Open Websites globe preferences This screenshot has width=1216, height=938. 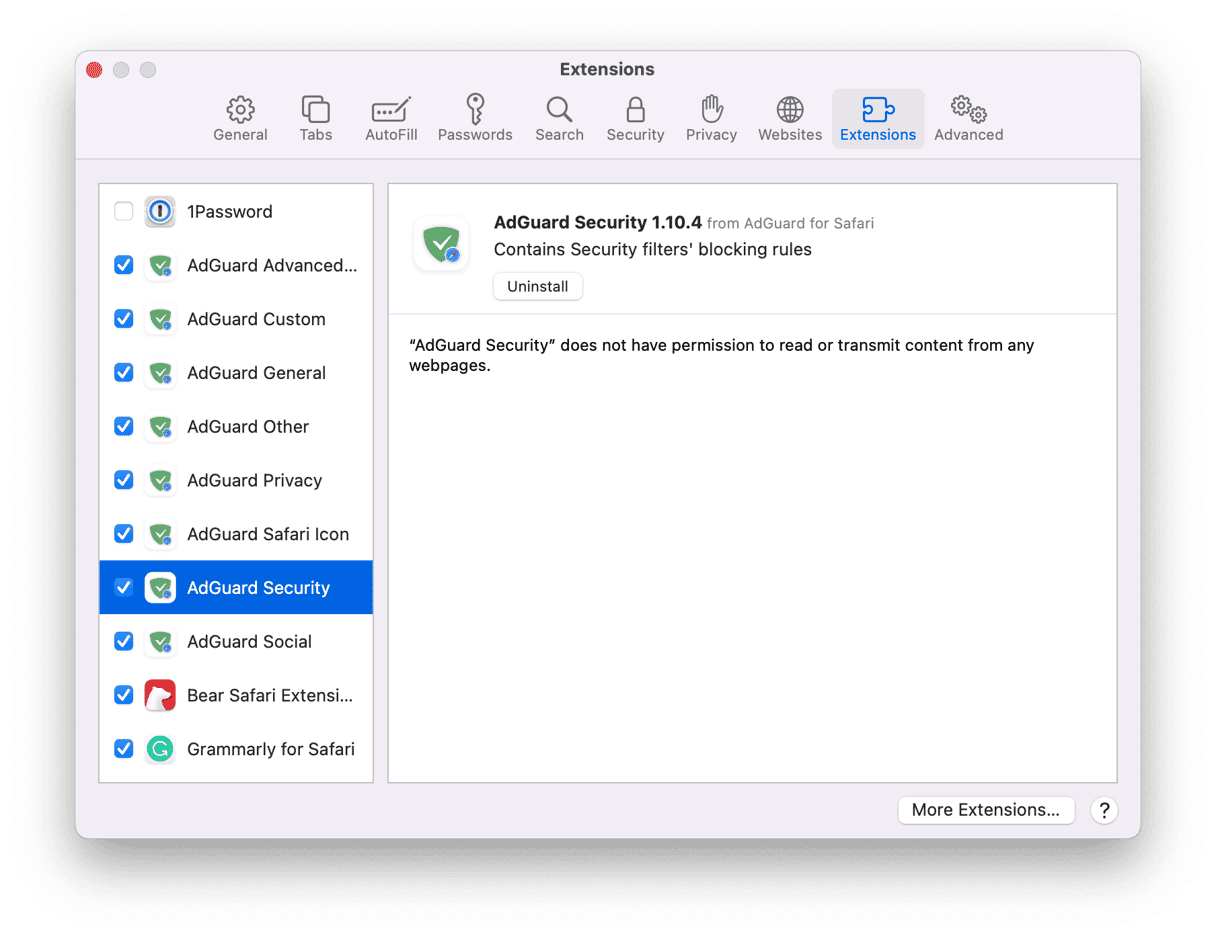click(790, 119)
